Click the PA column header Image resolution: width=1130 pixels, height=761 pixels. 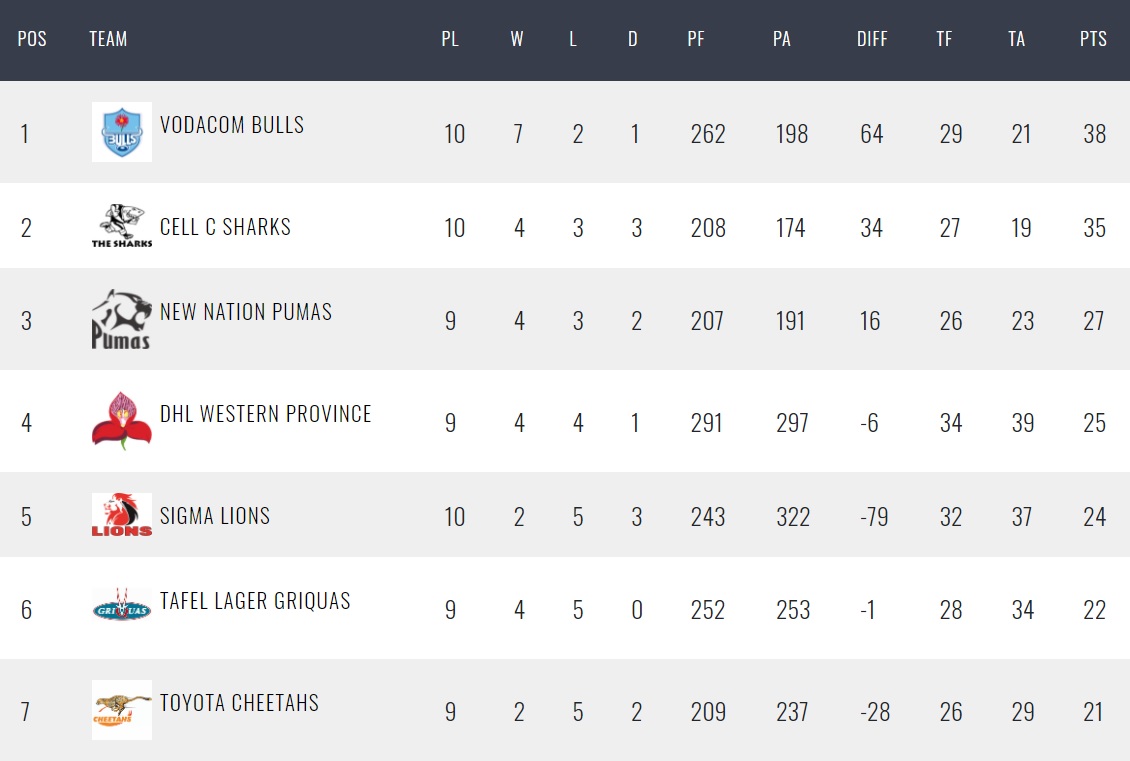coord(781,39)
